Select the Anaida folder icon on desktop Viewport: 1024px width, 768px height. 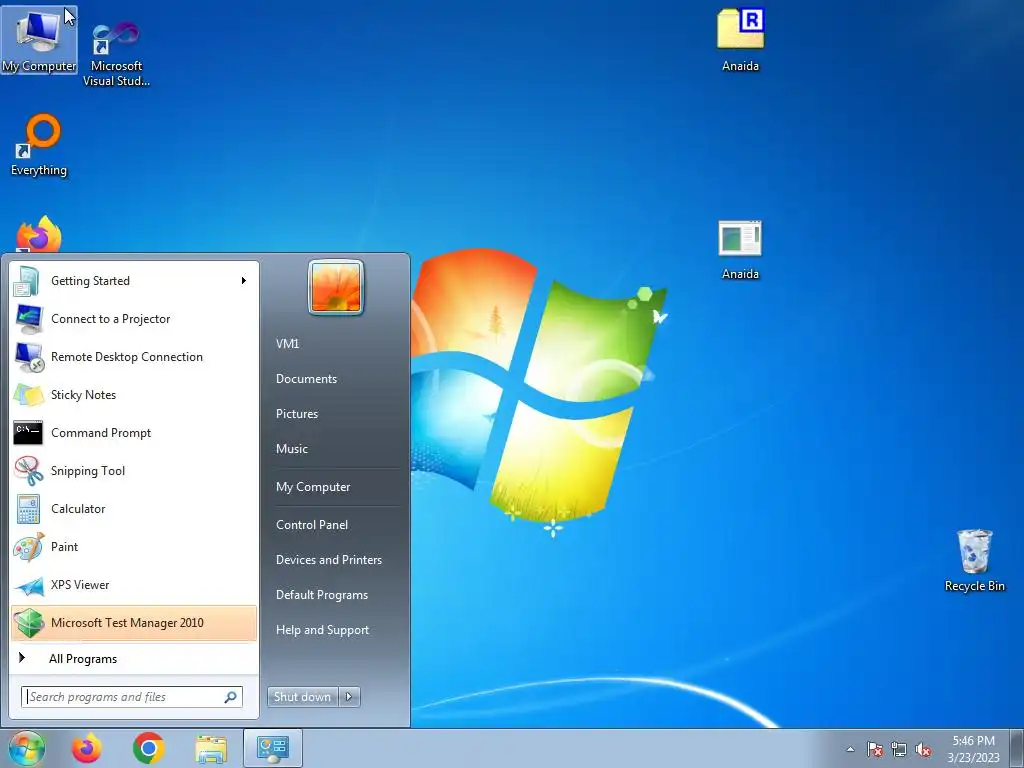pos(740,40)
